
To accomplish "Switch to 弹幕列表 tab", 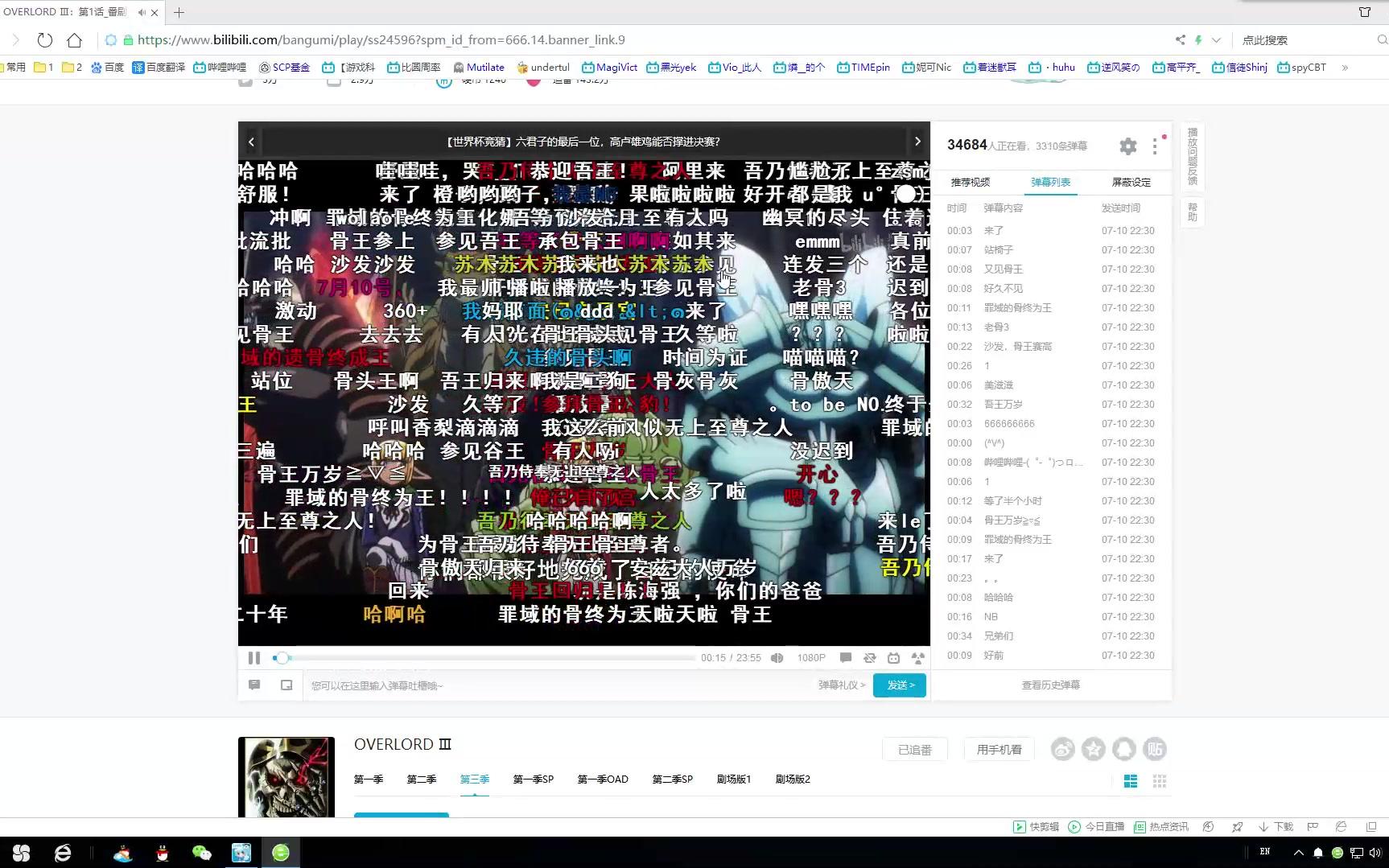I will (x=1051, y=183).
